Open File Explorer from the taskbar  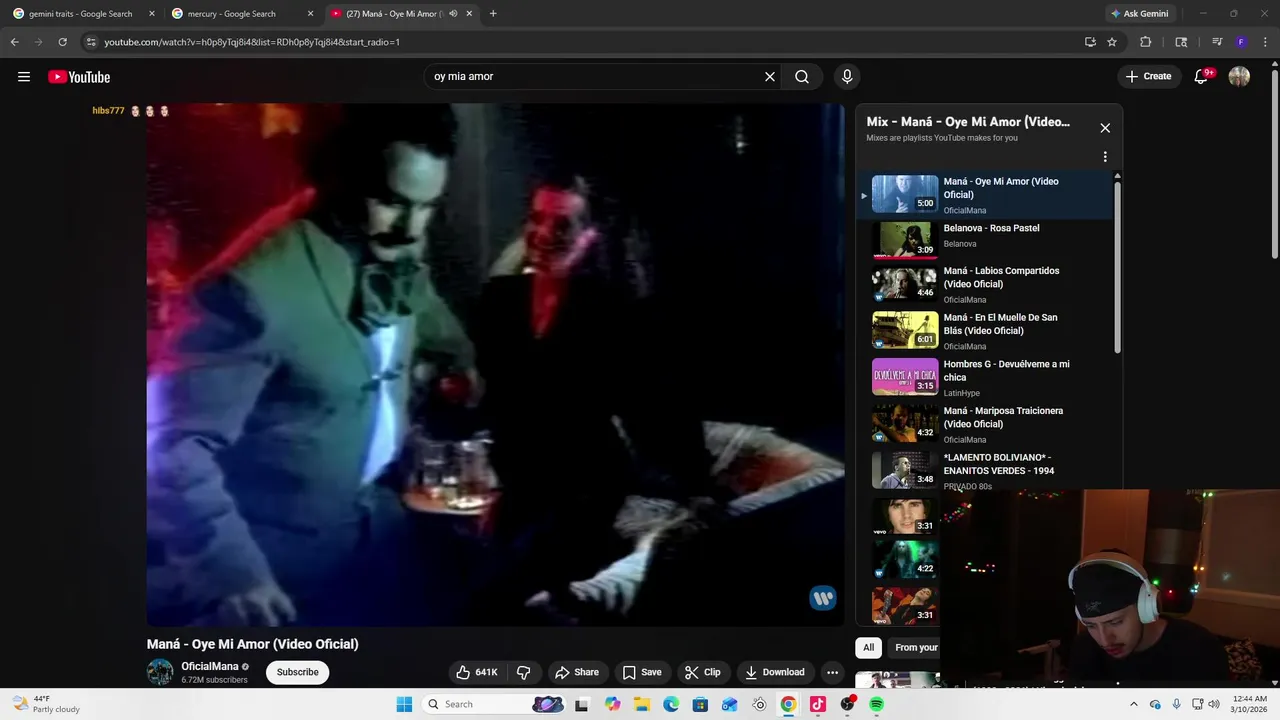point(641,704)
